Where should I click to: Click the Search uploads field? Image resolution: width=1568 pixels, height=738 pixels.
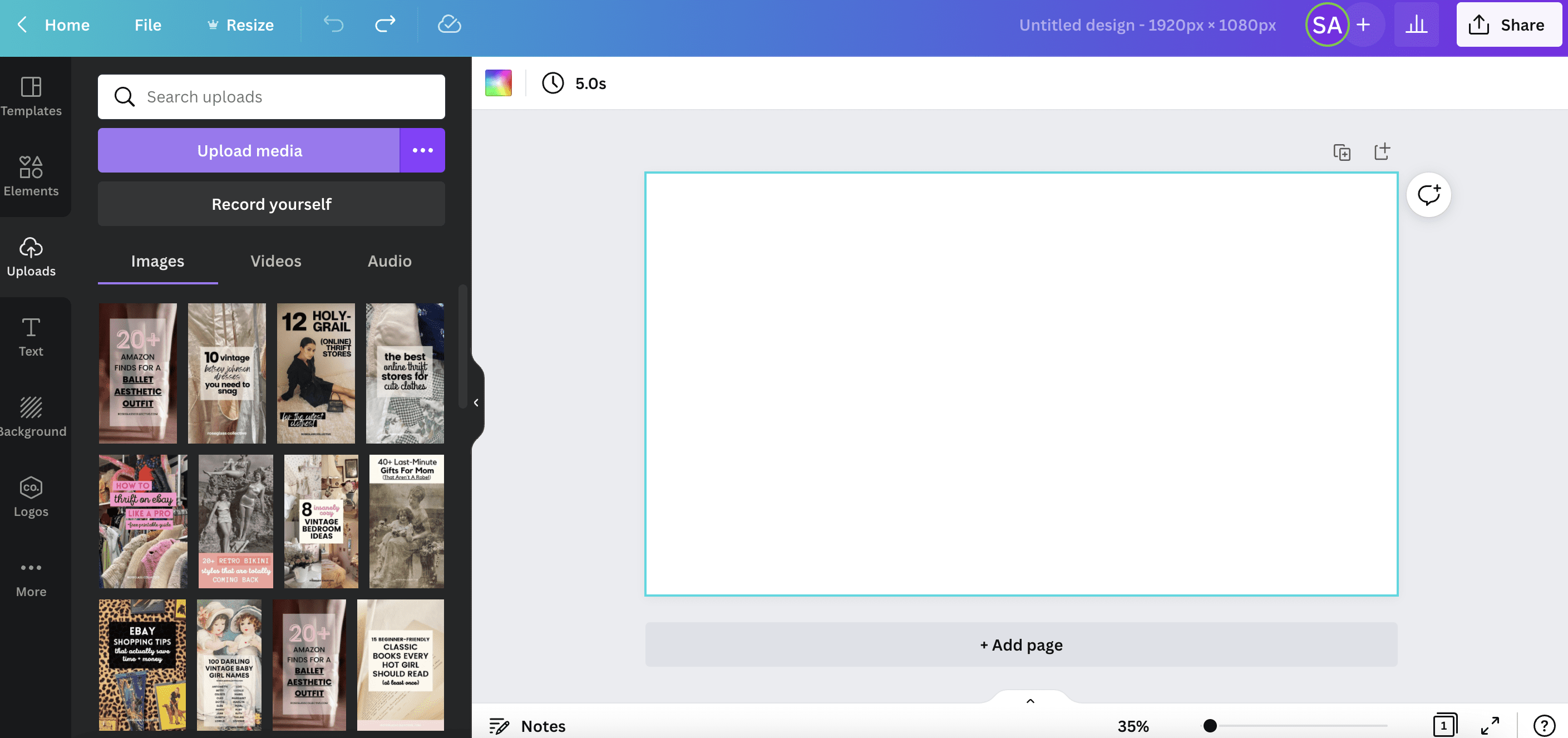[x=272, y=96]
